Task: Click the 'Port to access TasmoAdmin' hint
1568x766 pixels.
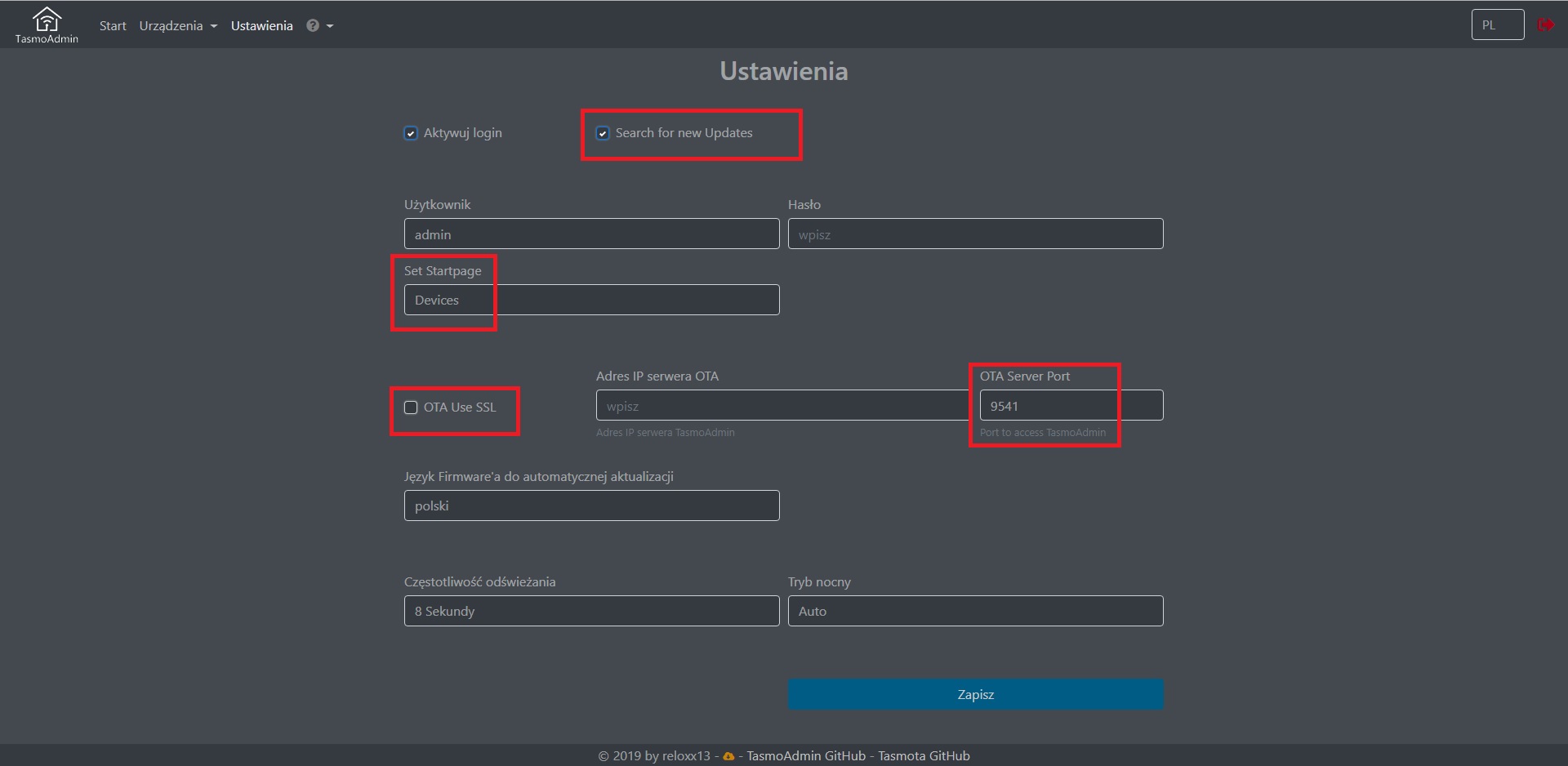Action: [1043, 433]
